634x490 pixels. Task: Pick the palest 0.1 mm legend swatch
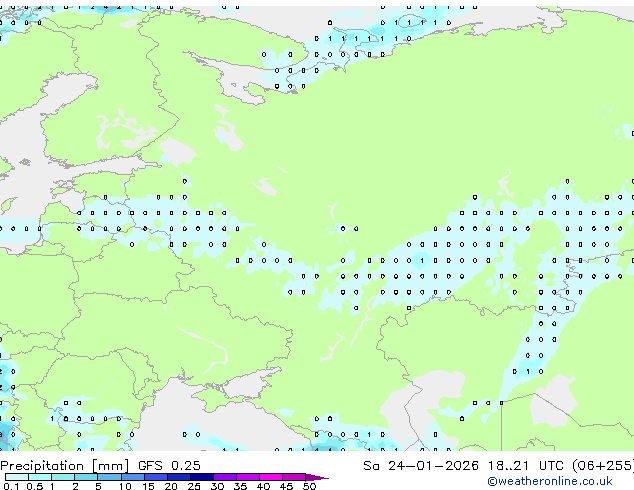[x=17, y=477]
